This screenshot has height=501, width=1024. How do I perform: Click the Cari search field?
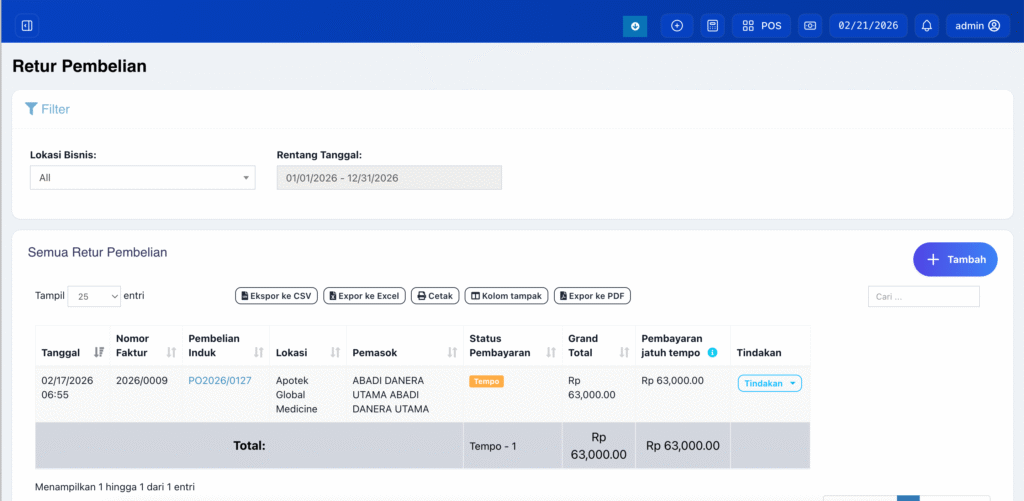pos(923,297)
